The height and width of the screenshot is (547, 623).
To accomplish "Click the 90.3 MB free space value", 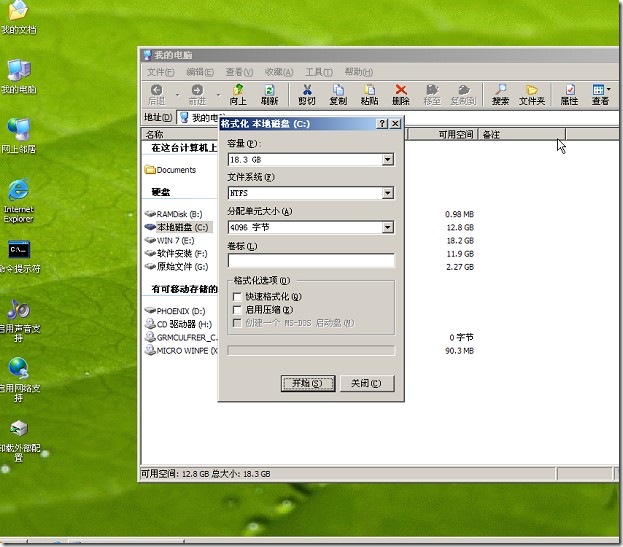I will pos(460,351).
